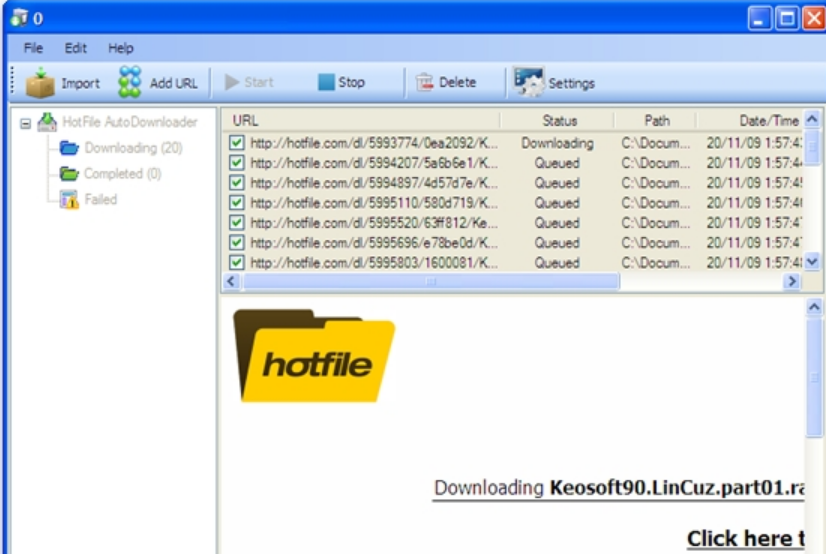
Task: Click the green Completed folder icon
Action: pyautogui.click(x=69, y=173)
